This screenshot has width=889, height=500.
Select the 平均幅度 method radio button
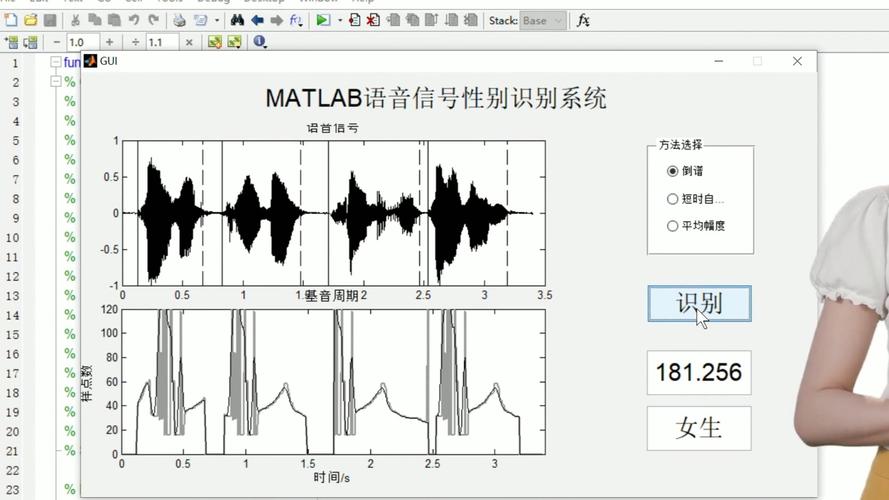coord(672,226)
